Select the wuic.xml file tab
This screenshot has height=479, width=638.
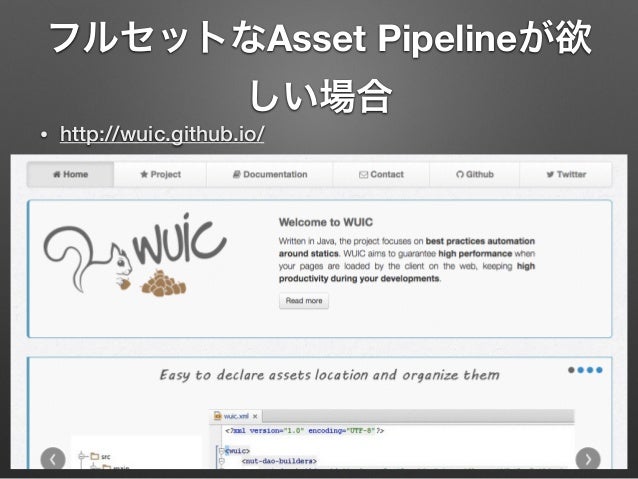(236, 416)
